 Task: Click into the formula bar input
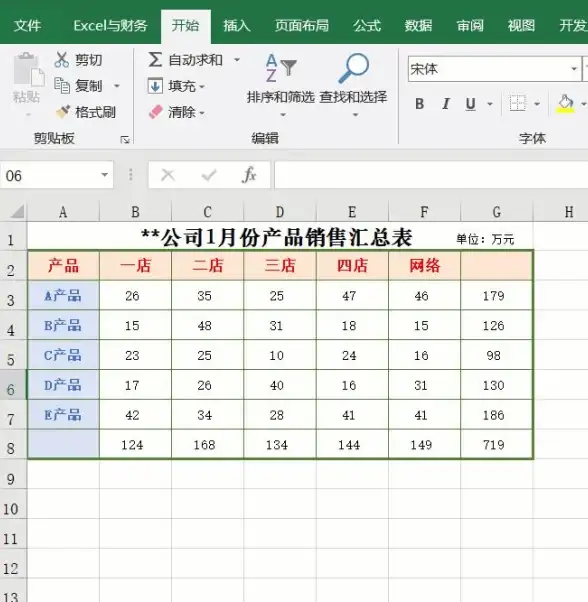431,175
